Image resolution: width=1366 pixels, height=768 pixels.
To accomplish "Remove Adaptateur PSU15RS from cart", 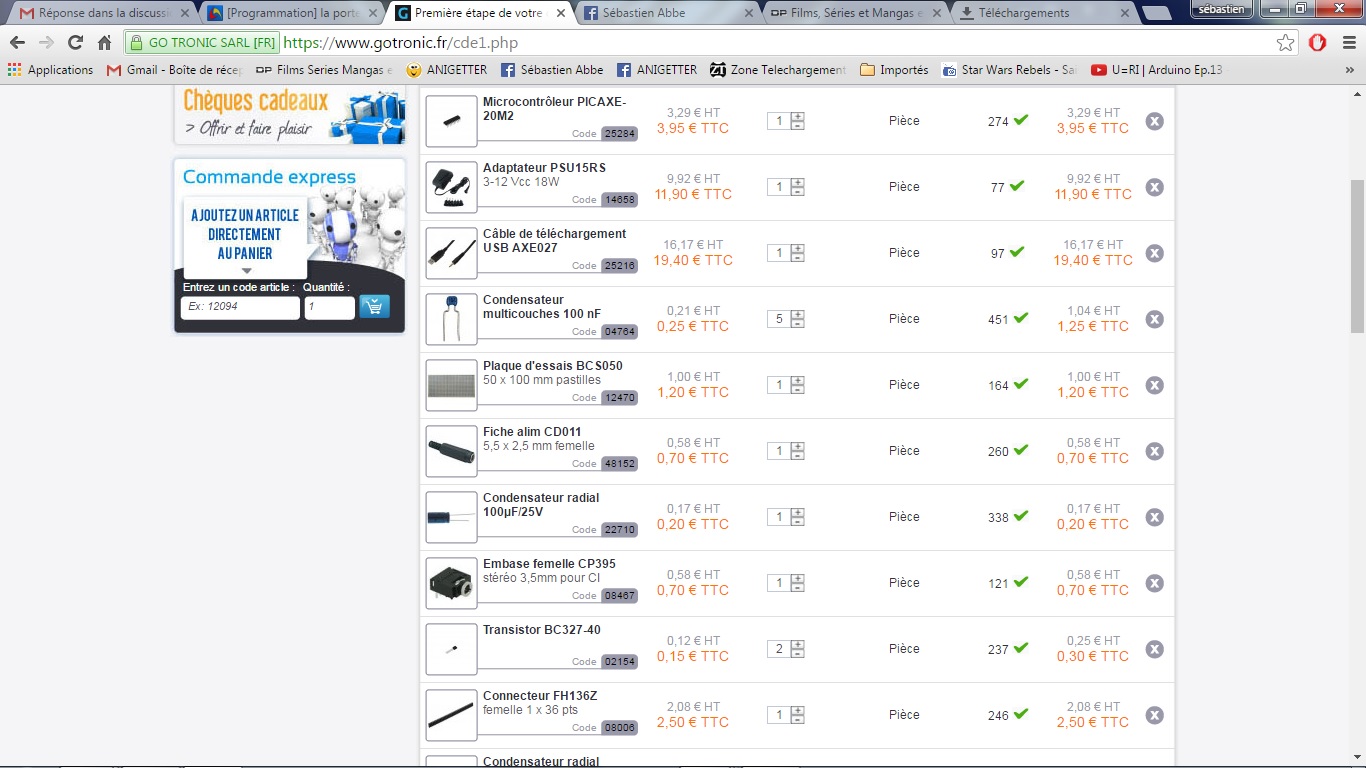I will (x=1154, y=187).
